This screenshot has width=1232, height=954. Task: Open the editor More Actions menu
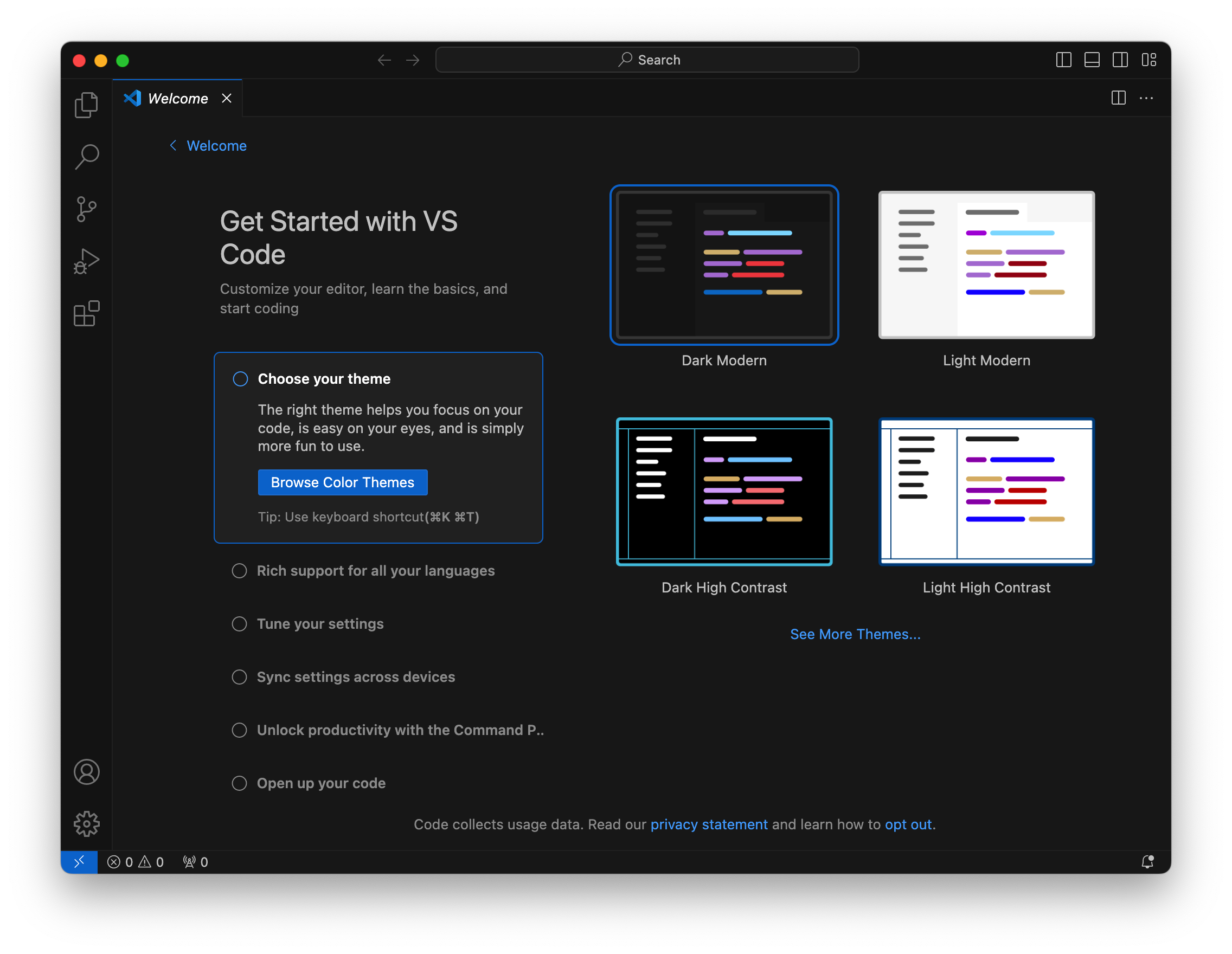[x=1146, y=98]
